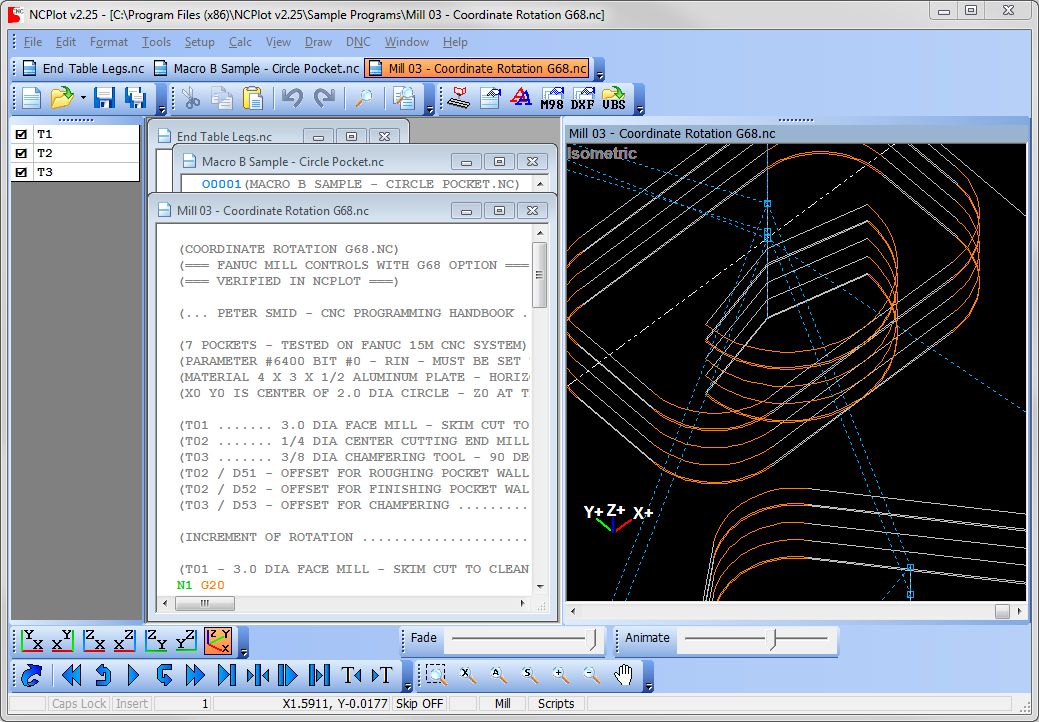Image resolution: width=1039 pixels, height=722 pixels.
Task: Click the VBS script icon
Action: [x=614, y=98]
